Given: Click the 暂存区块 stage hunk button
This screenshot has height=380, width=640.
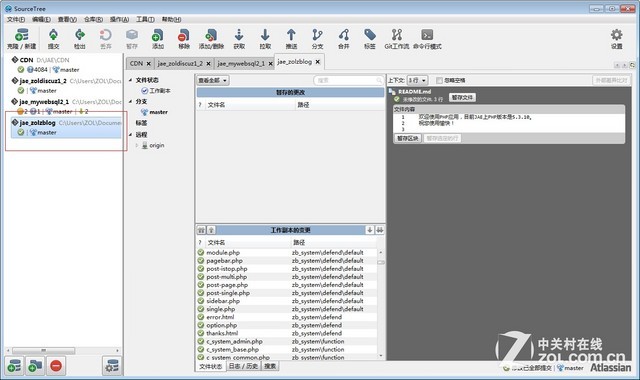Looking at the screenshot, I should coord(408,138).
